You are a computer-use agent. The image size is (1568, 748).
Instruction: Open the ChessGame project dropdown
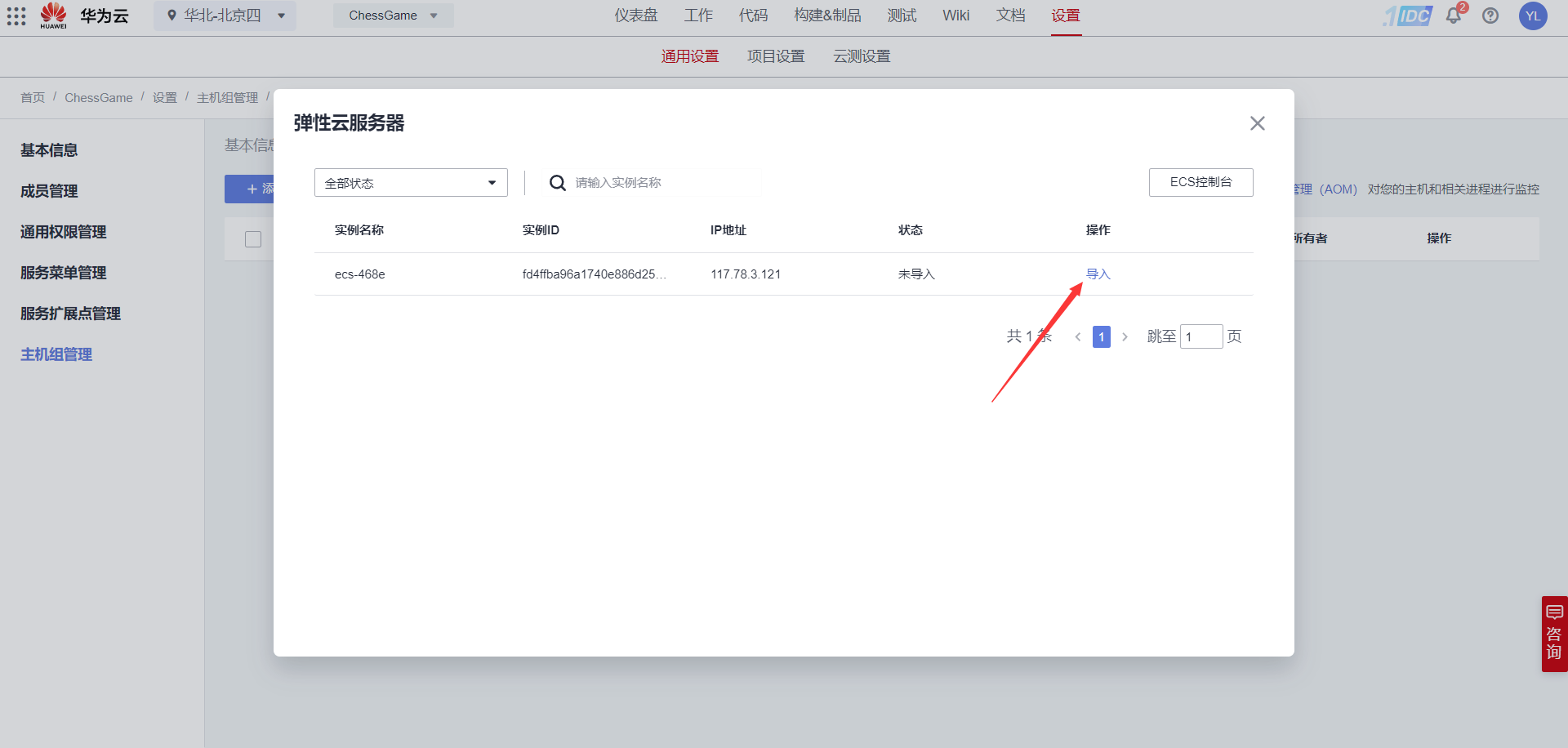[393, 15]
